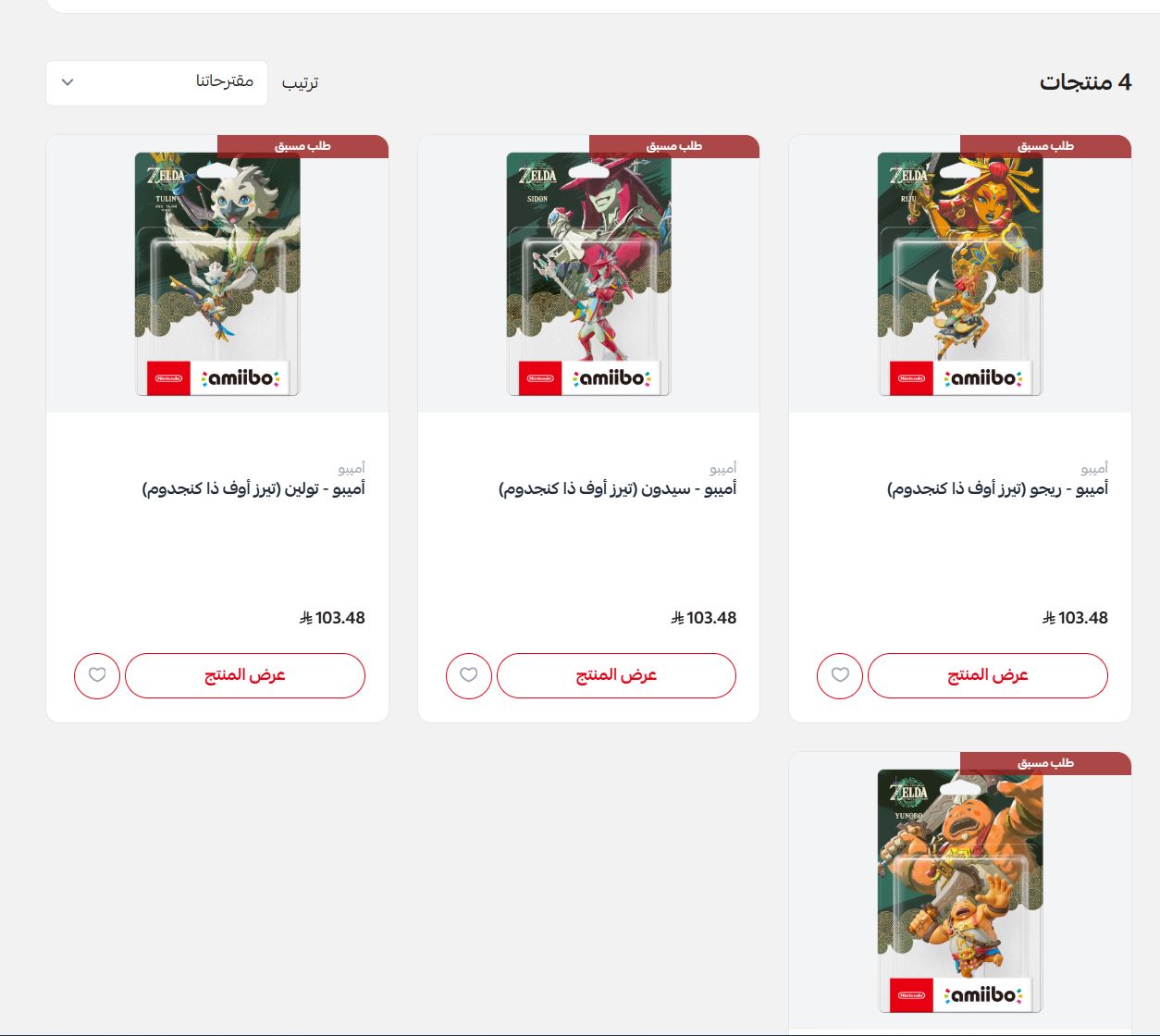Add Tulin amiibo to wishlist heart

click(97, 675)
